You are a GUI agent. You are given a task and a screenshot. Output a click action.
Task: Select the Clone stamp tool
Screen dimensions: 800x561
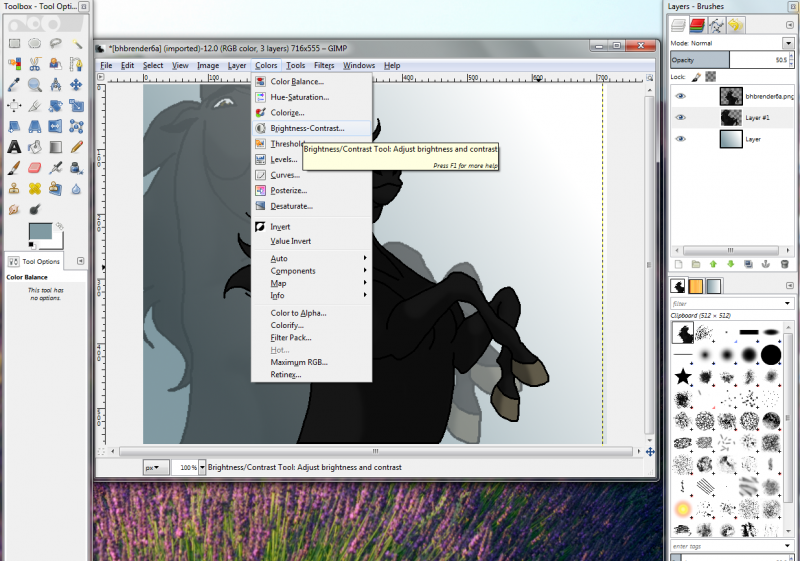14,189
